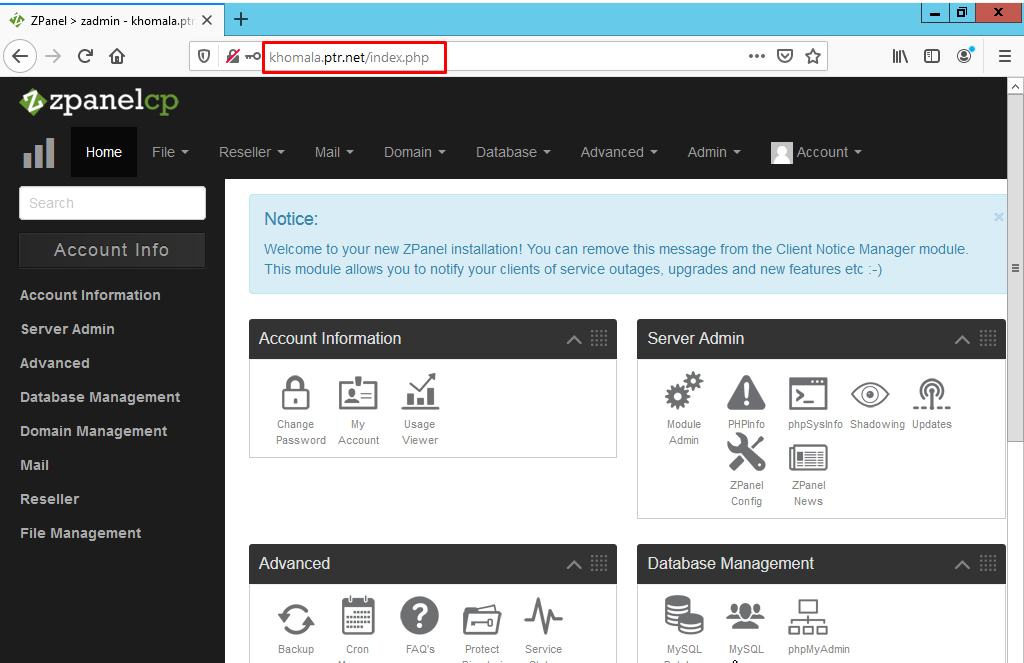Open the Mail dropdown menu

click(334, 152)
